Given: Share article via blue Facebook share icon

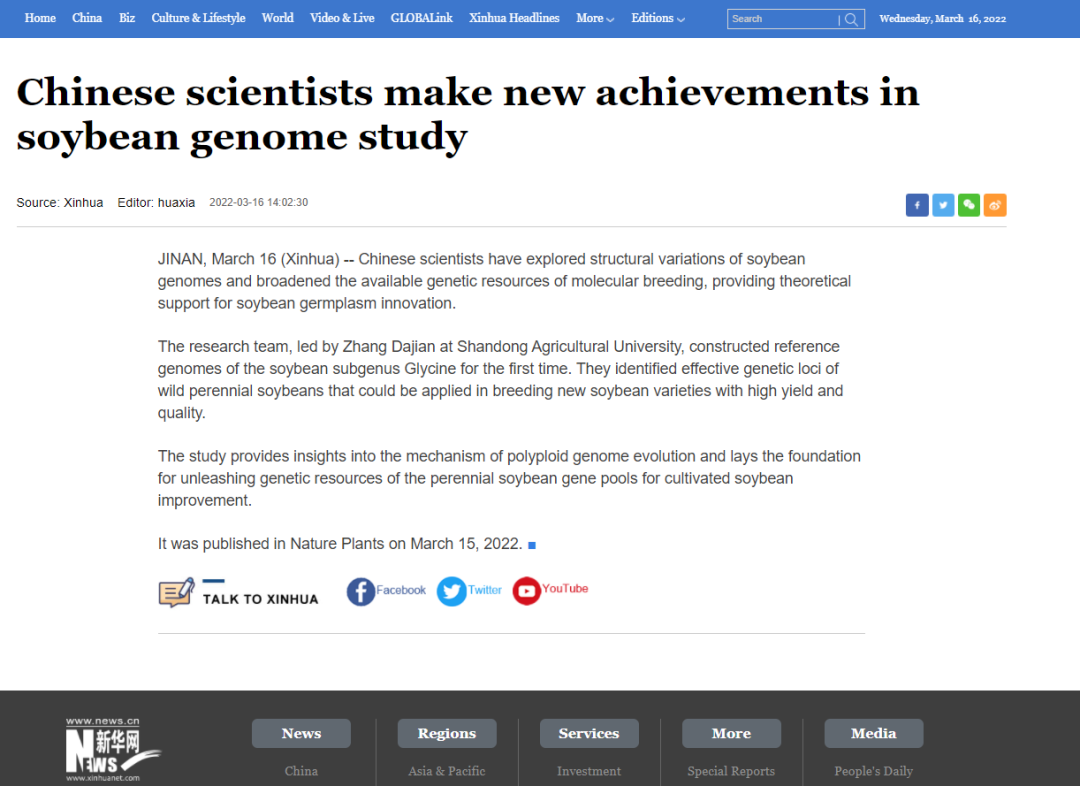Looking at the screenshot, I should tap(917, 205).
